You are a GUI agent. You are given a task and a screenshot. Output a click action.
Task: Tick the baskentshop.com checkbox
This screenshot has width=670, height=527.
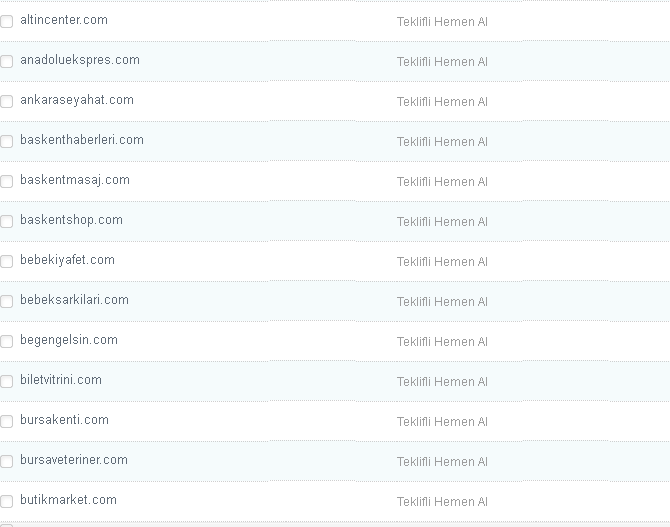[x=7, y=221]
